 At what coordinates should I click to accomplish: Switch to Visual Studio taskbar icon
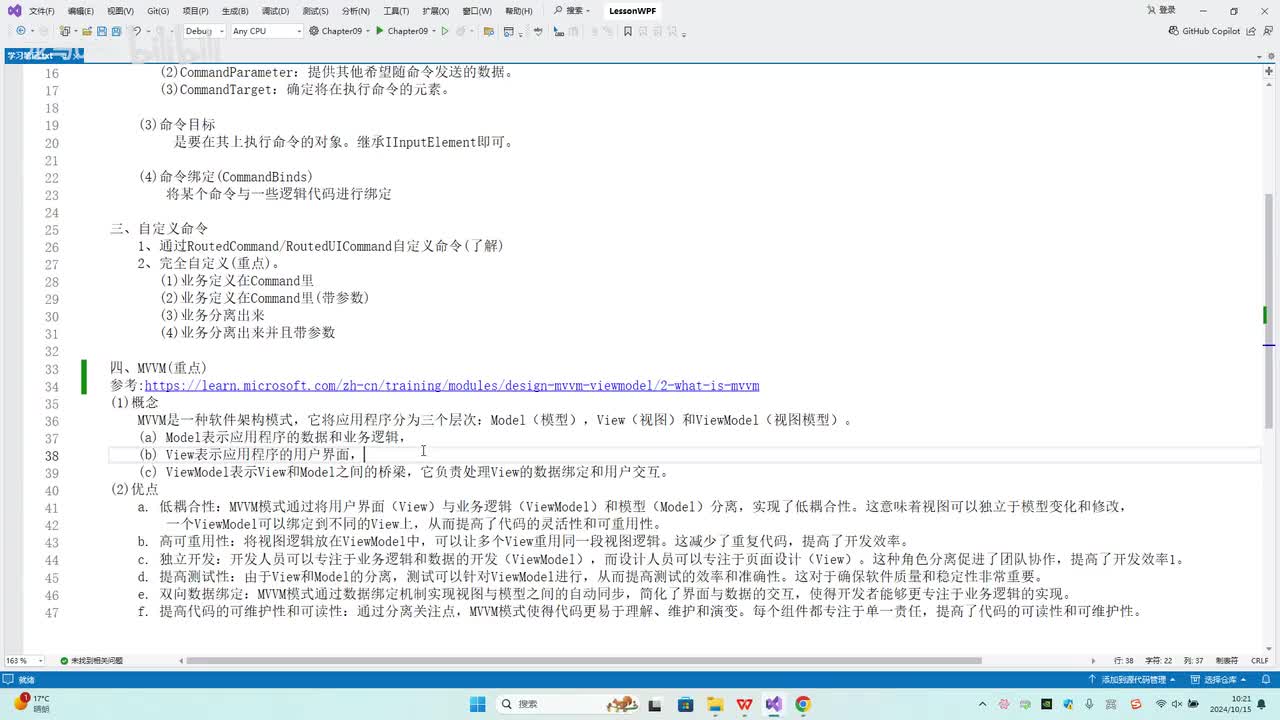pyautogui.click(x=773, y=704)
